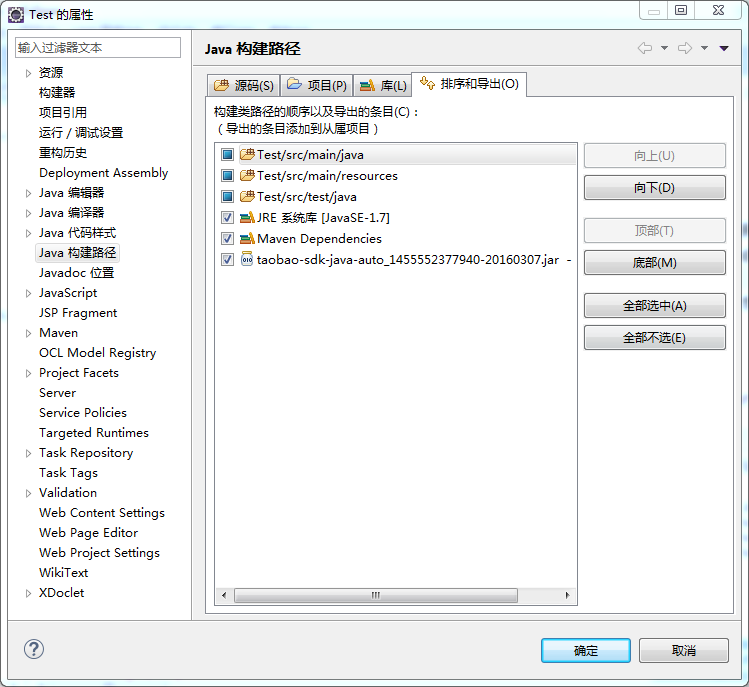Select Web Project Settings item
The image size is (749, 687).
(x=99, y=553)
